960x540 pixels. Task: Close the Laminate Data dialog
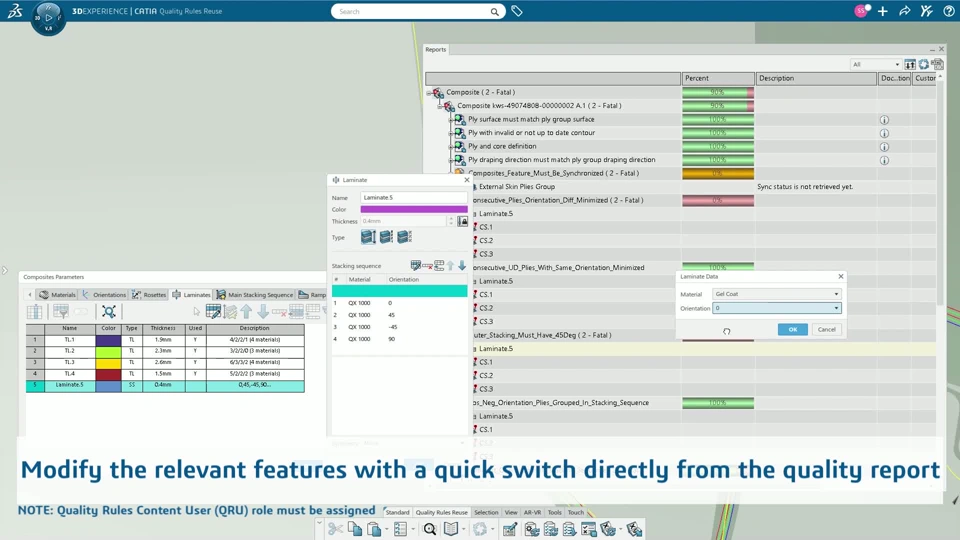click(x=841, y=276)
